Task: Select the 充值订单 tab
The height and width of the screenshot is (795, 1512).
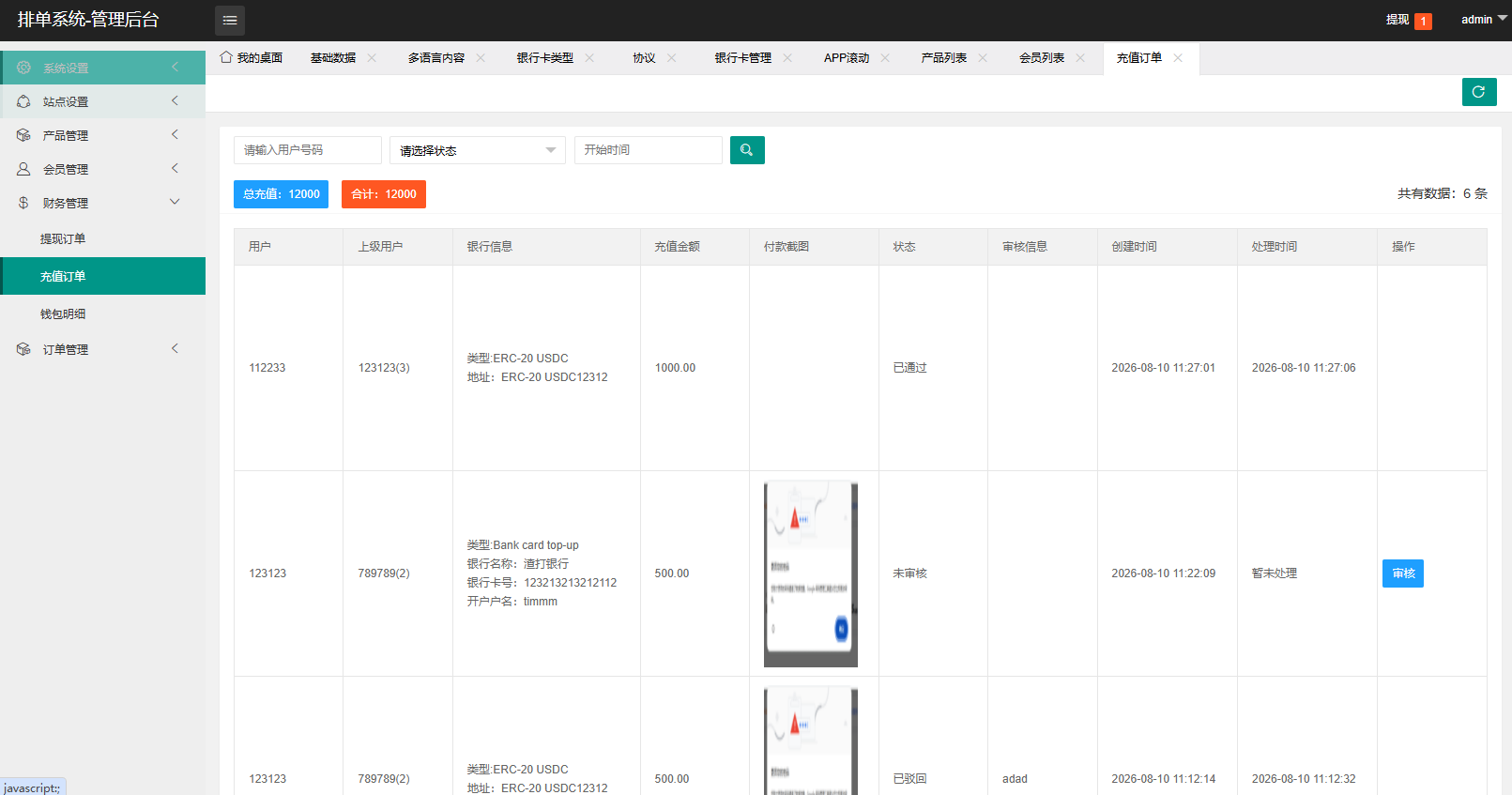Action: point(1139,58)
